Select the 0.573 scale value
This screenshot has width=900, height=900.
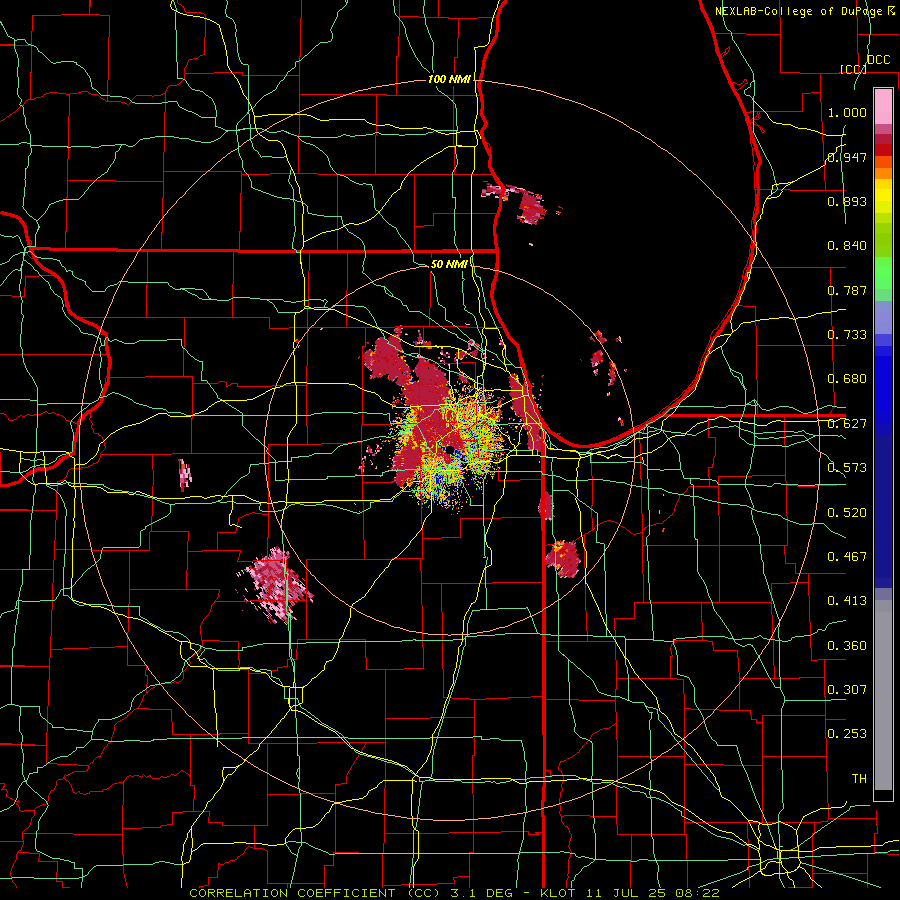(x=847, y=468)
